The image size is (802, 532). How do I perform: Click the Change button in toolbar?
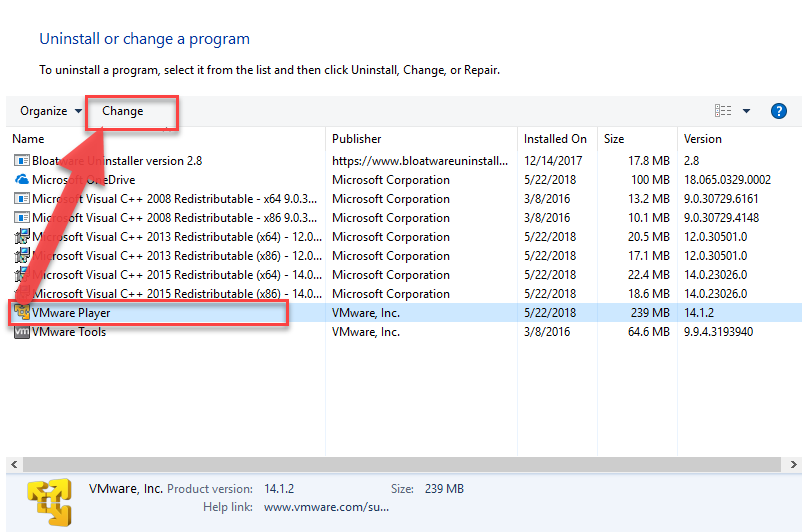(x=123, y=111)
